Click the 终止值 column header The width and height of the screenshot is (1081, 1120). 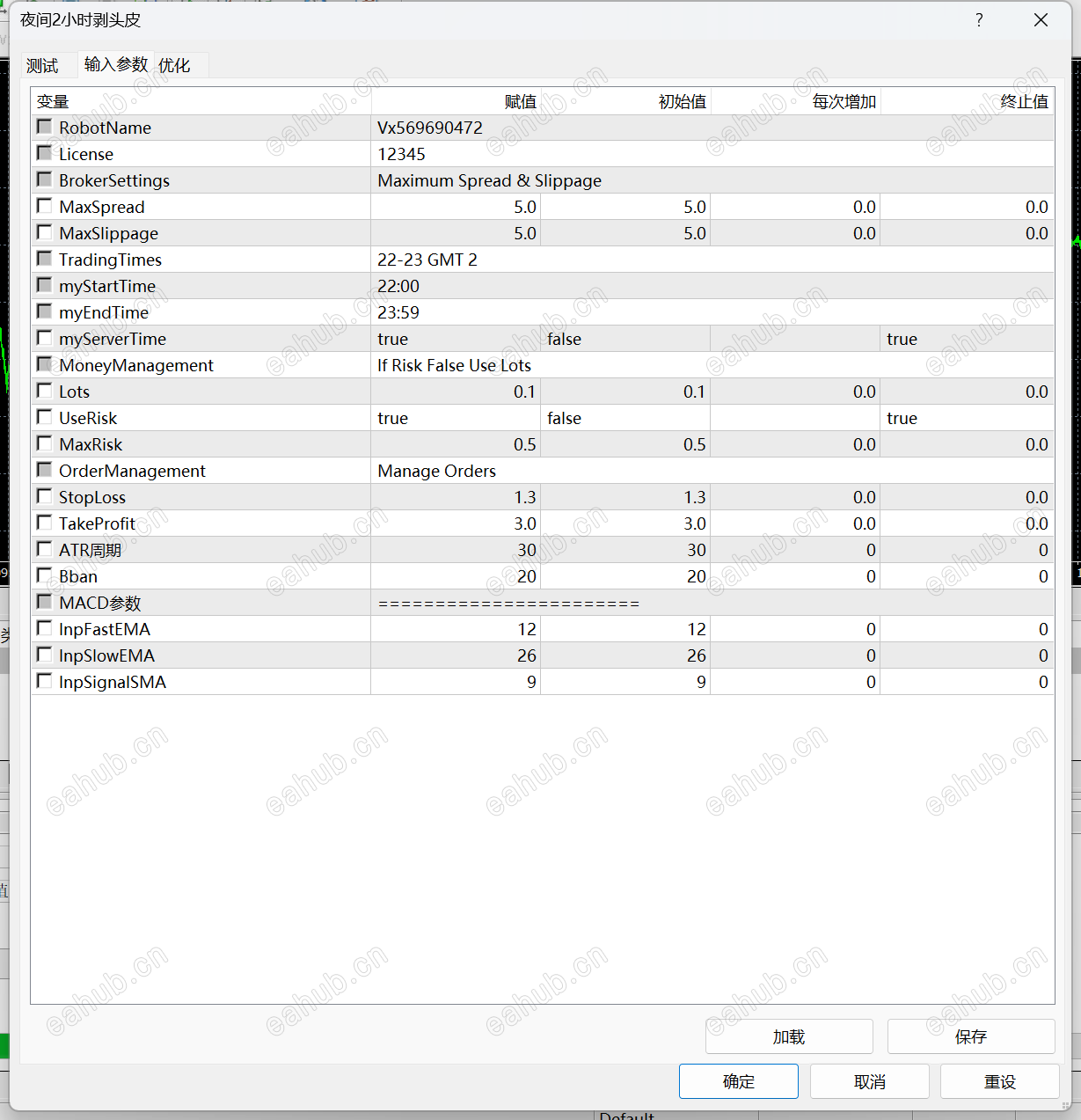(968, 101)
